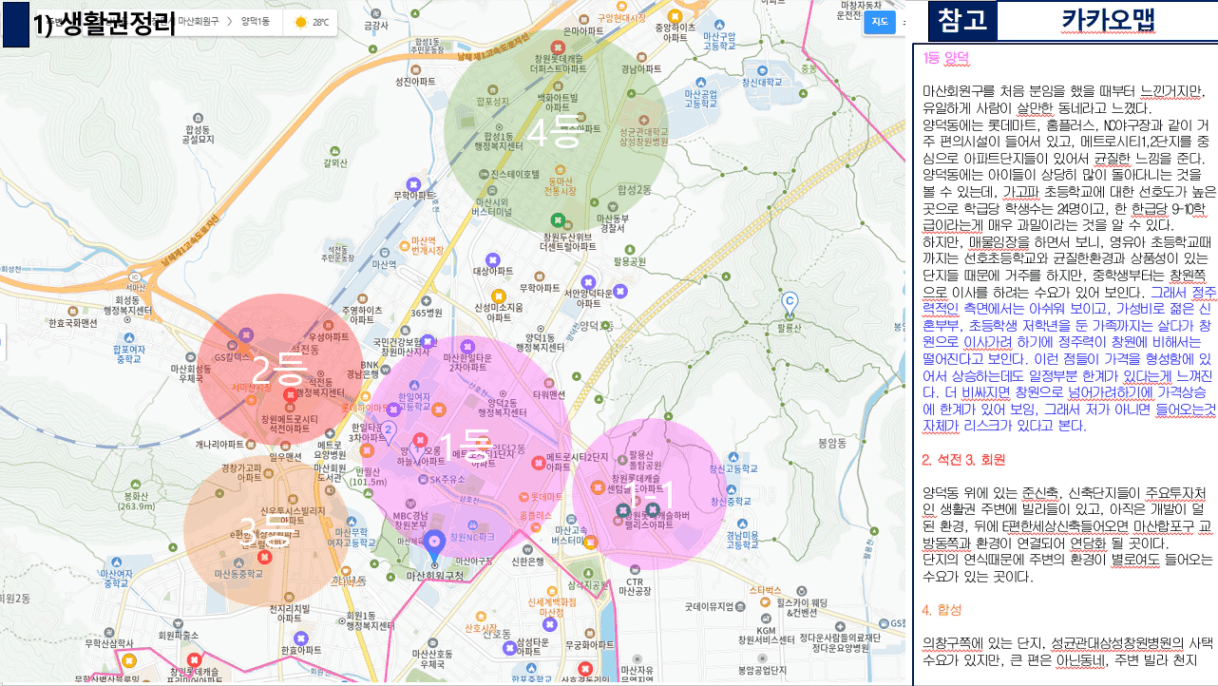The width and height of the screenshot is (1218, 686).
Task: Click the CTR 마산공장 label
Action: click(634, 587)
